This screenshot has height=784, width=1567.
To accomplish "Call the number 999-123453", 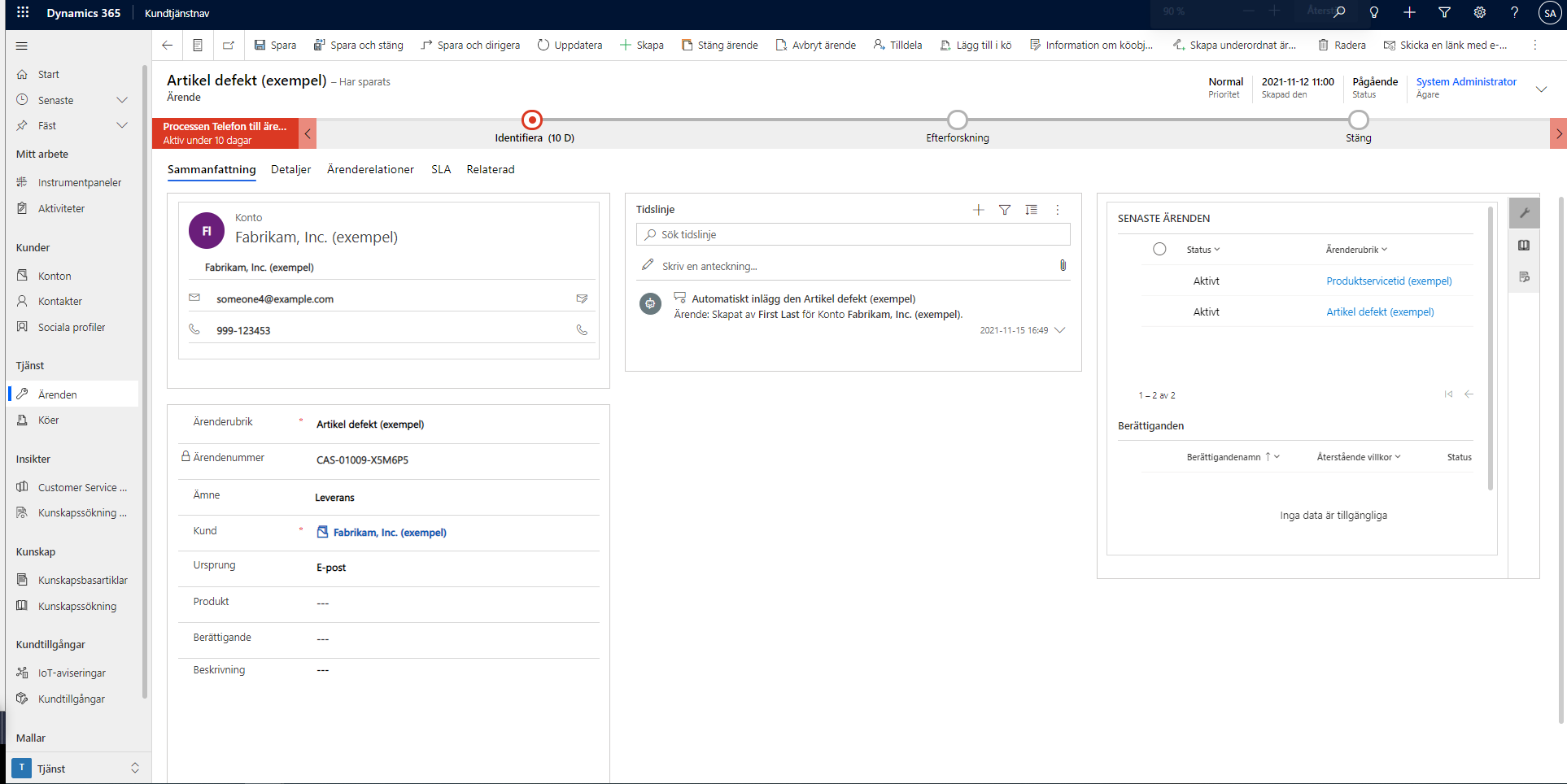I will point(581,329).
